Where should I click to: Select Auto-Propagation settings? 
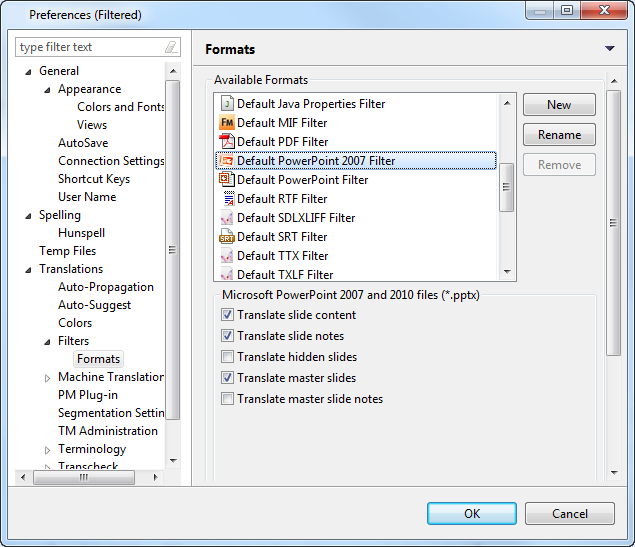point(106,287)
